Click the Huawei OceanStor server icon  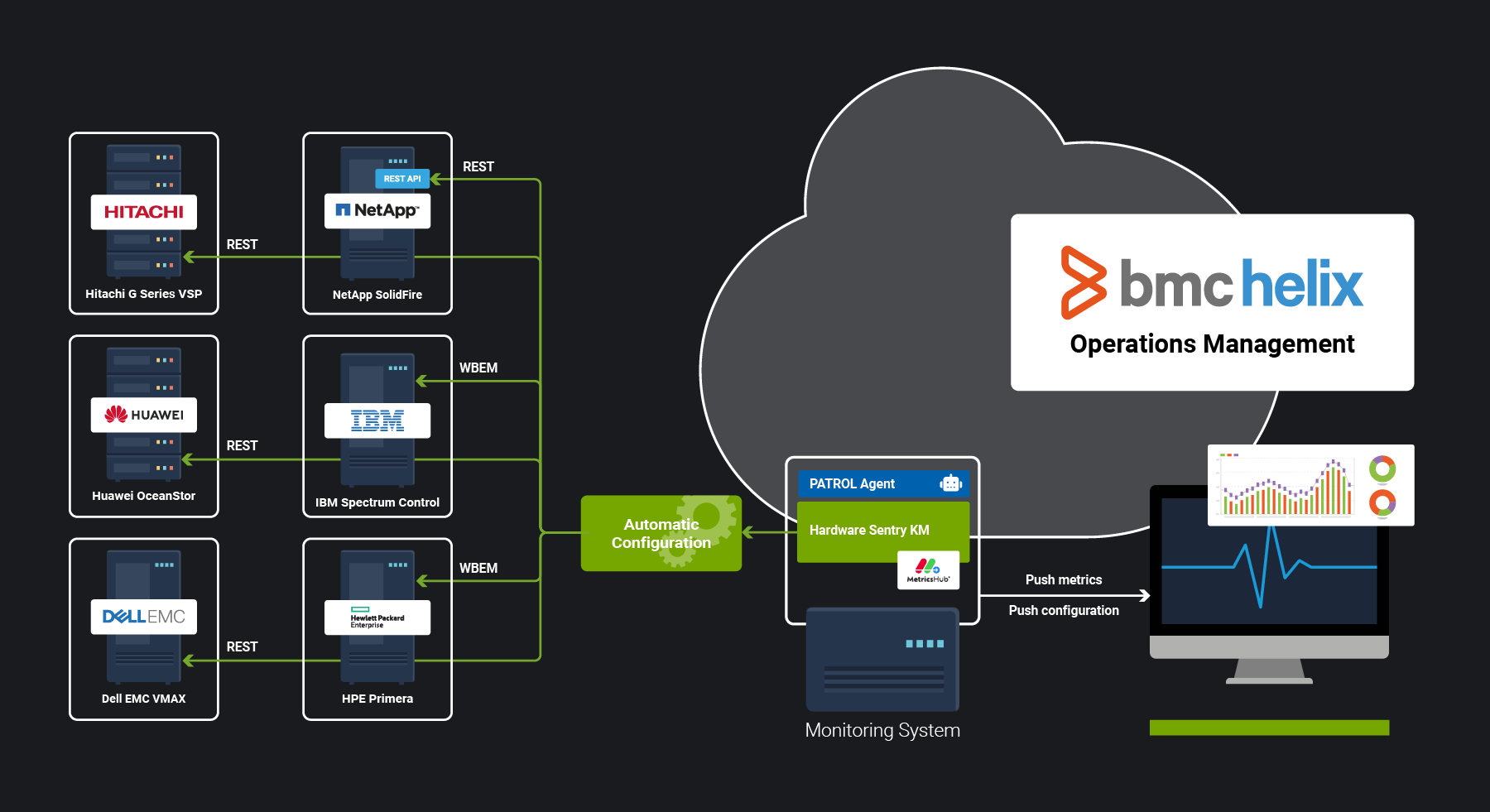pos(142,414)
